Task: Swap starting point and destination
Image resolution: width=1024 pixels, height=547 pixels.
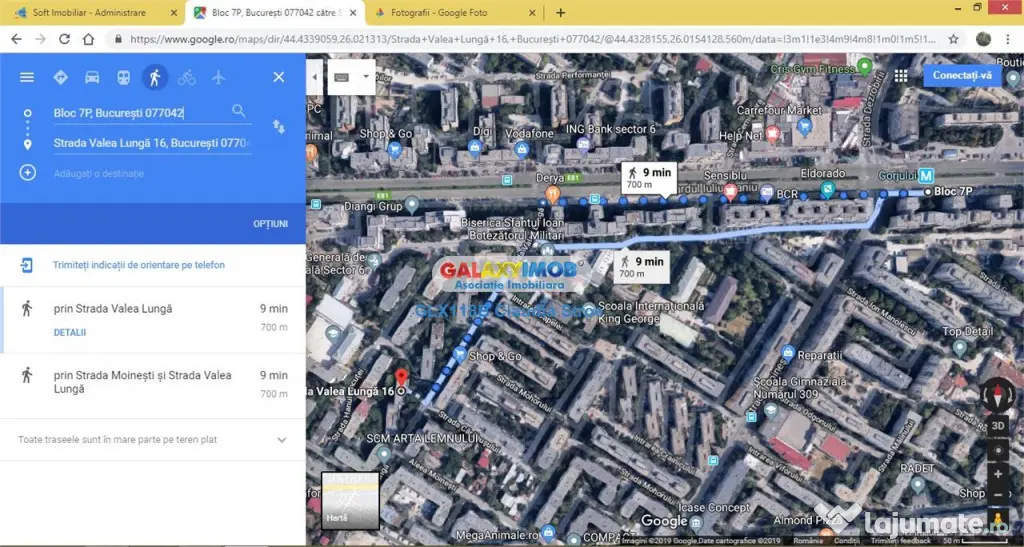Action: point(279,127)
